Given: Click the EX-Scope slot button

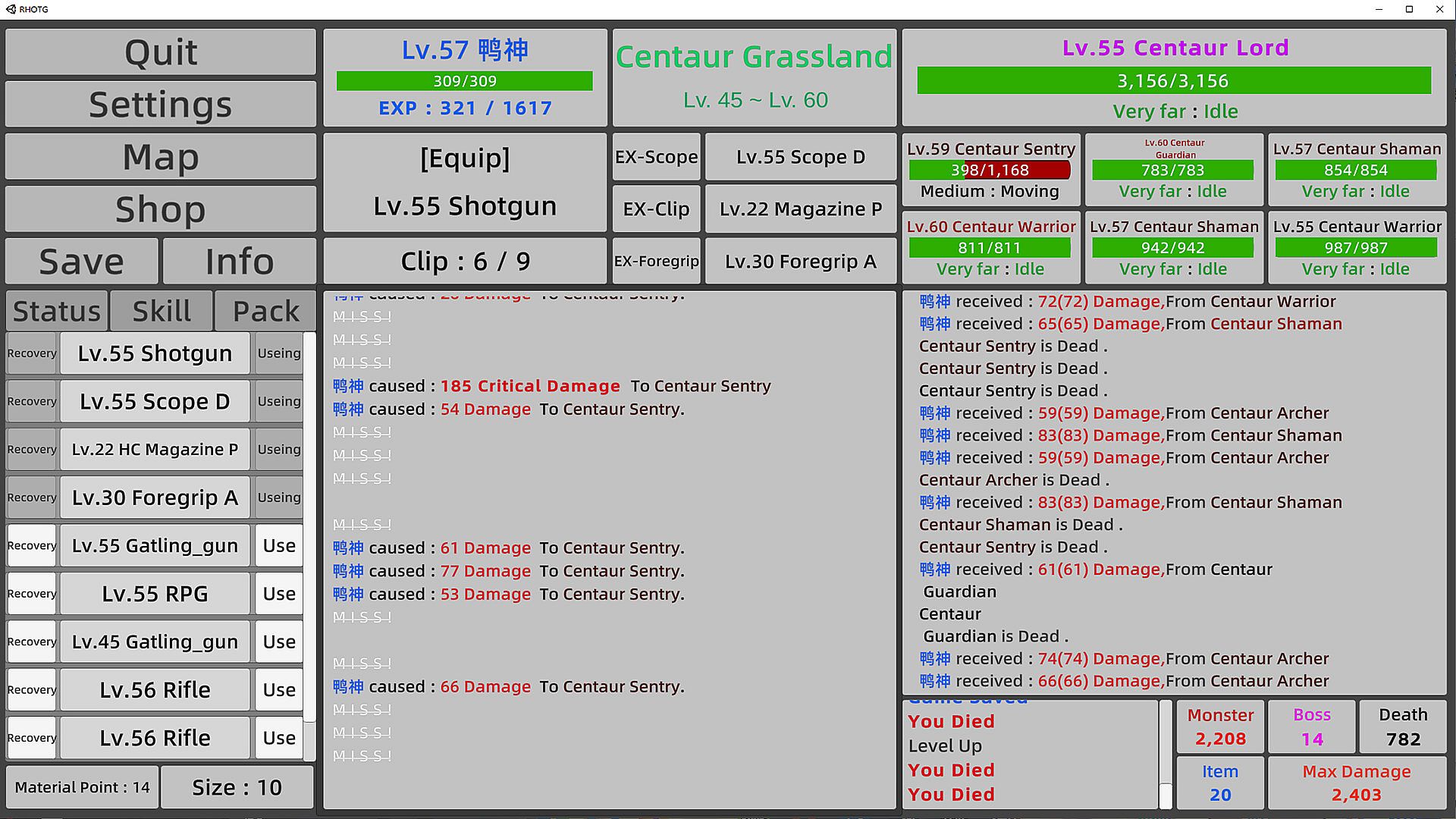Looking at the screenshot, I should click(x=656, y=157).
